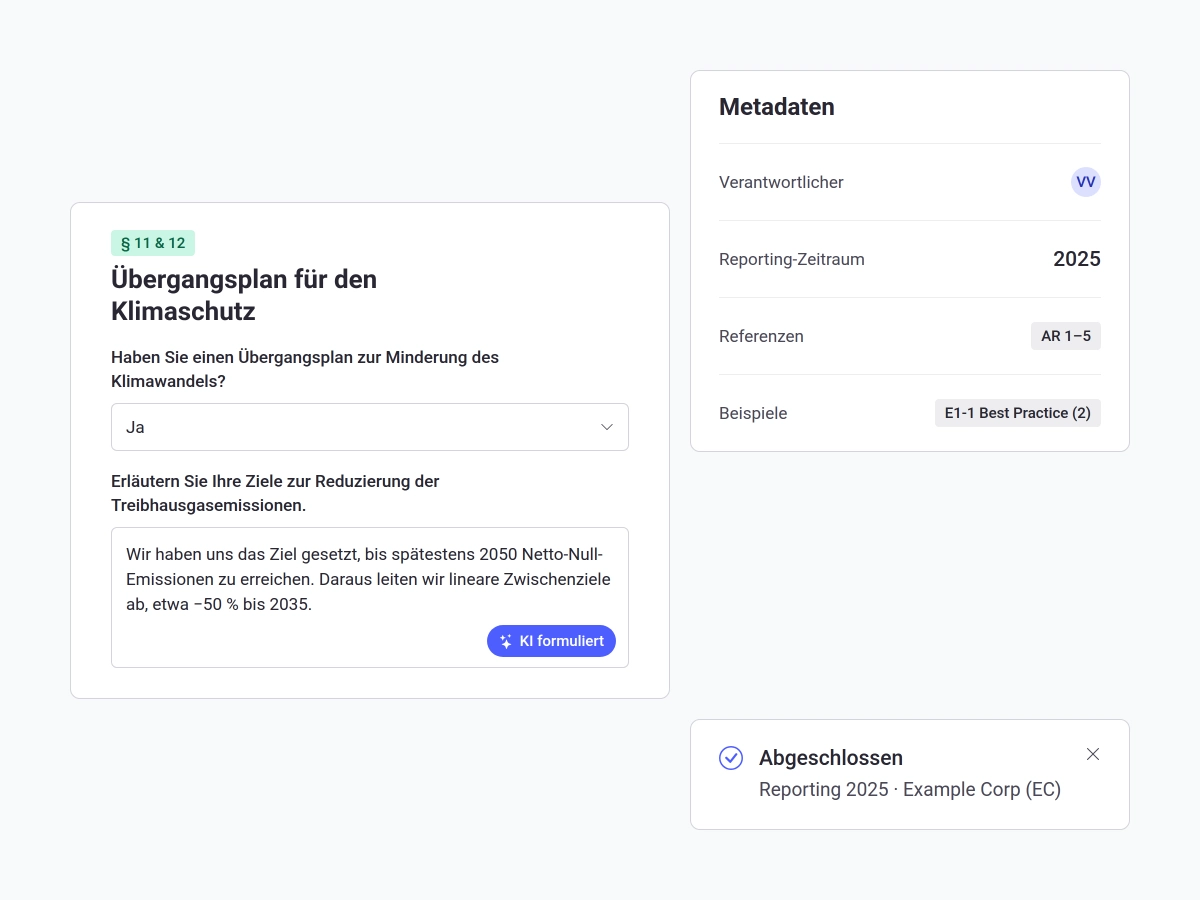Screen dimensions: 1200x900
Task: Click the AR 1–5 reference tag
Action: tap(1066, 336)
